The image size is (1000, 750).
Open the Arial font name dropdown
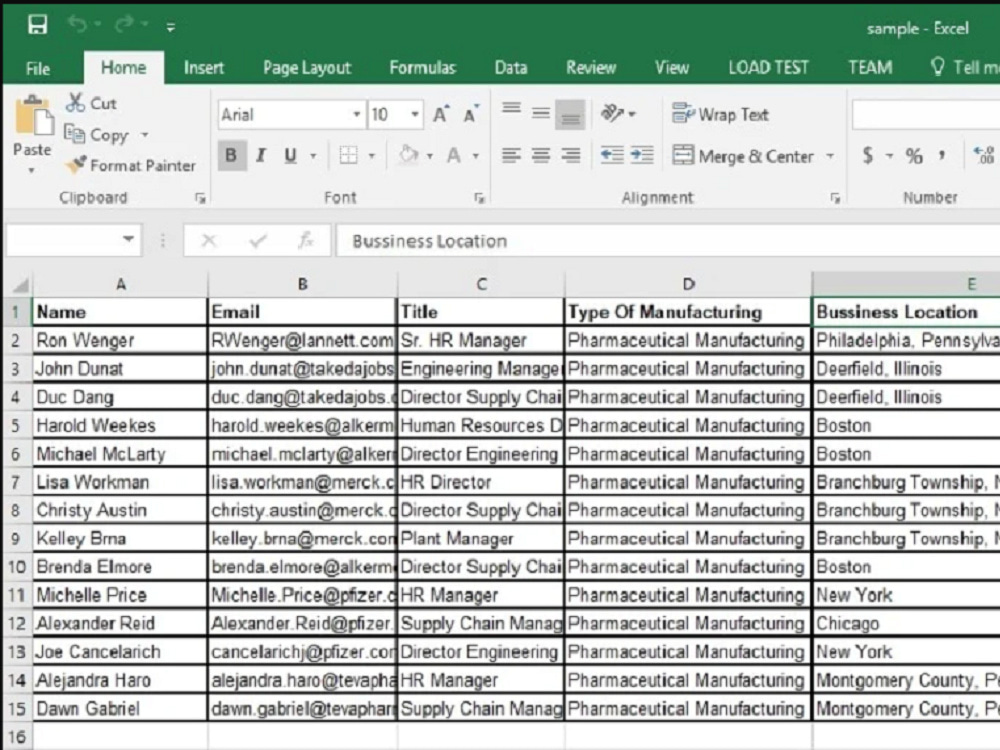357,115
